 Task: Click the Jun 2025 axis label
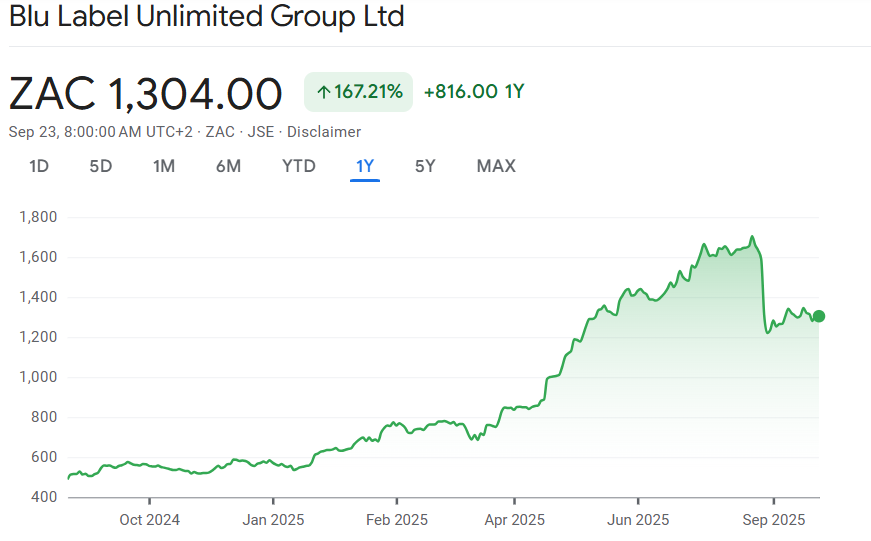tap(638, 520)
